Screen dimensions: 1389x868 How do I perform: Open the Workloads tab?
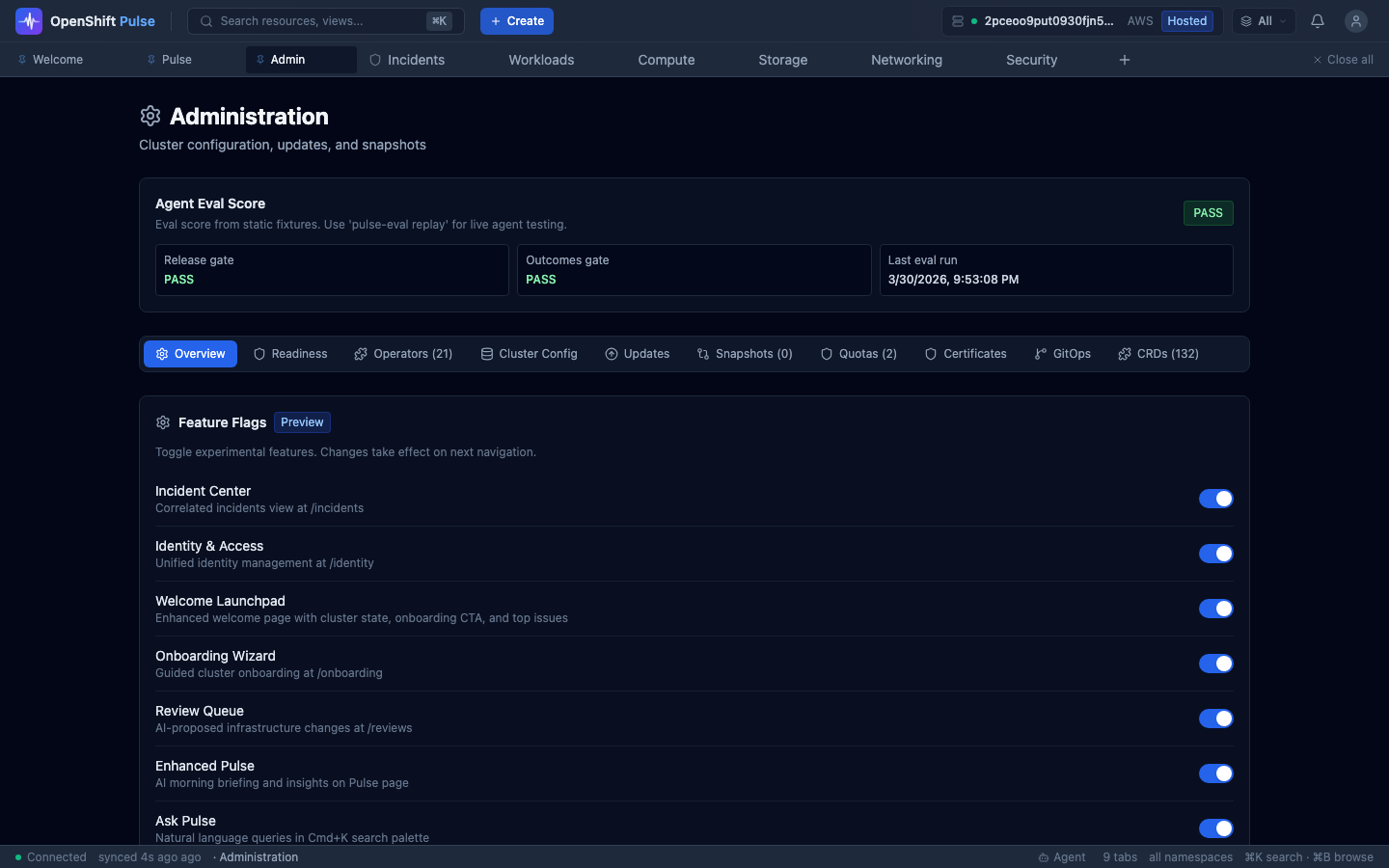point(541,60)
